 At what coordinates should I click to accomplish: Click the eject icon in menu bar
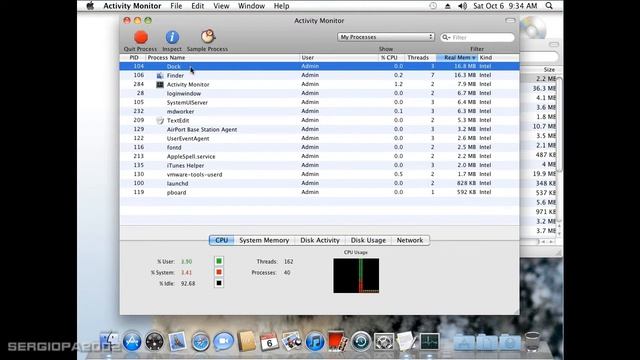pyautogui.click(x=448, y=6)
